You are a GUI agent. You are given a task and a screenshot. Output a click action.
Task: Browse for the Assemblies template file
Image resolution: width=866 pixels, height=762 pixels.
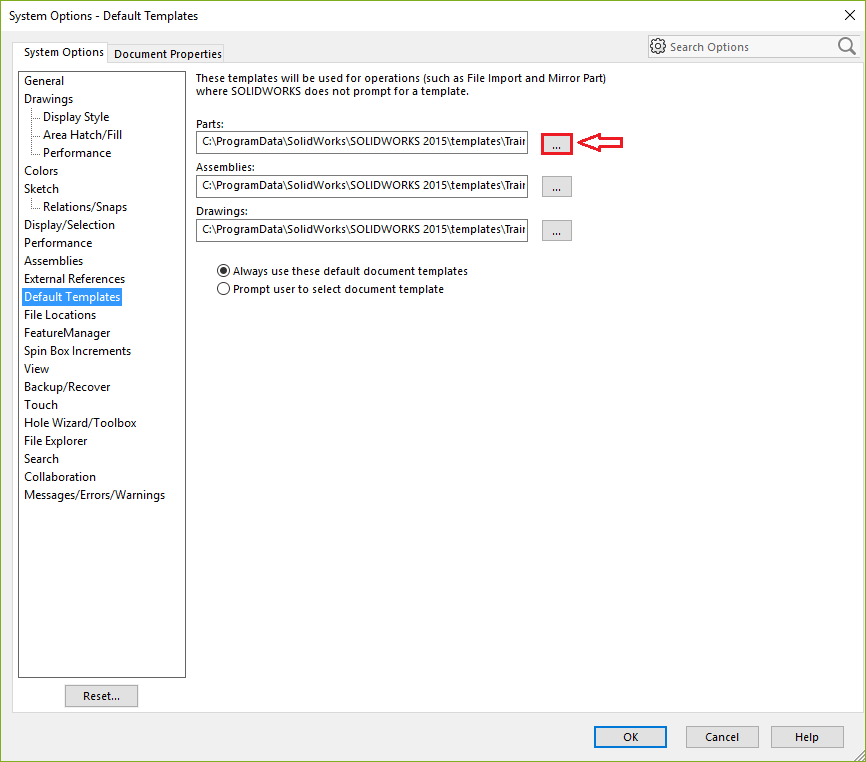click(557, 187)
